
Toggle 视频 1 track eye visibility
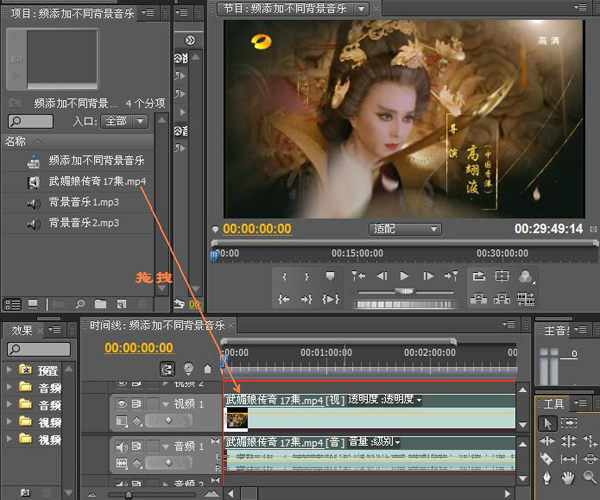(122, 404)
